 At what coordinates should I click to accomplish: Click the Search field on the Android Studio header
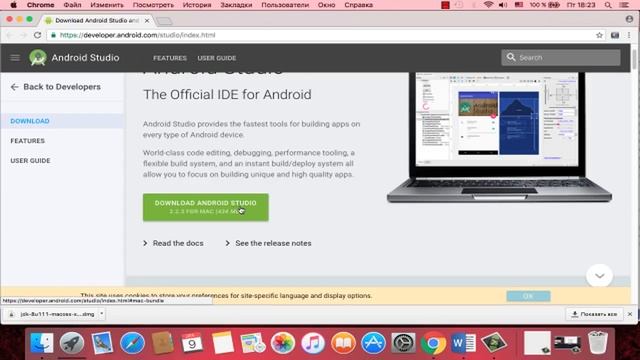[x=561, y=58]
